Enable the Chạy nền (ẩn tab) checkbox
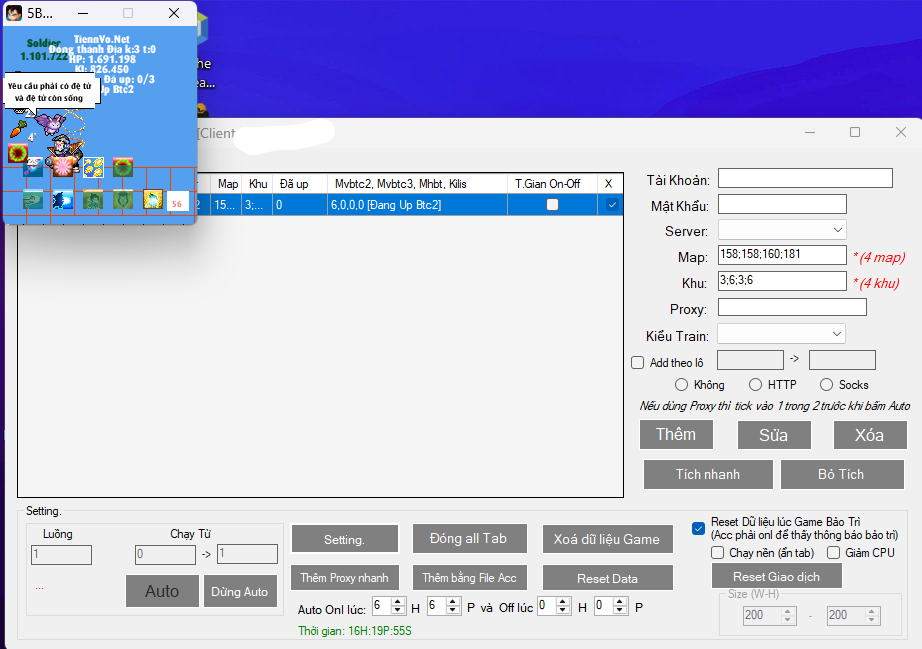 pos(717,553)
